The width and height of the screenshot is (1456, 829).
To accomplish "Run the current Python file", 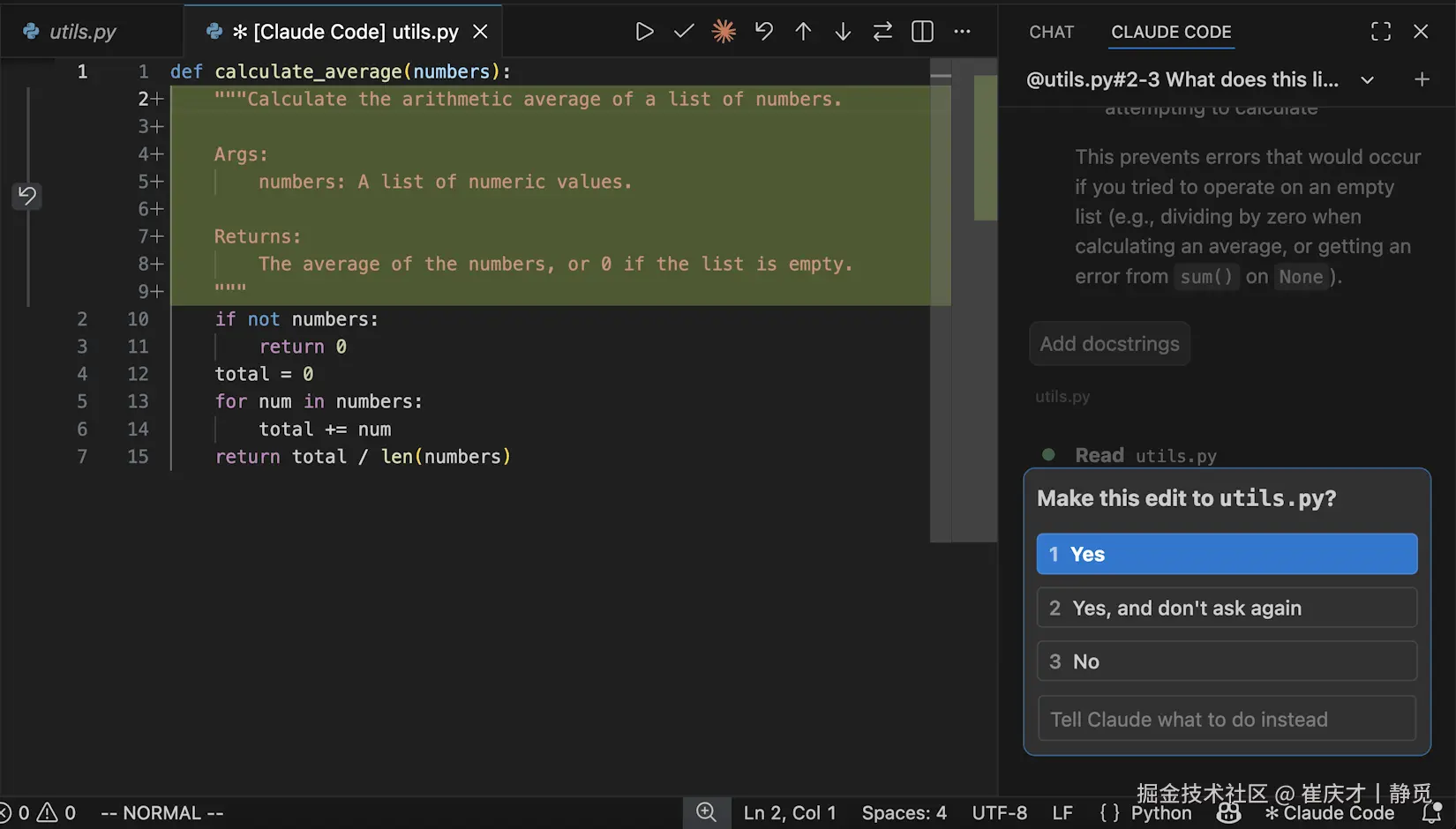I will tap(644, 31).
